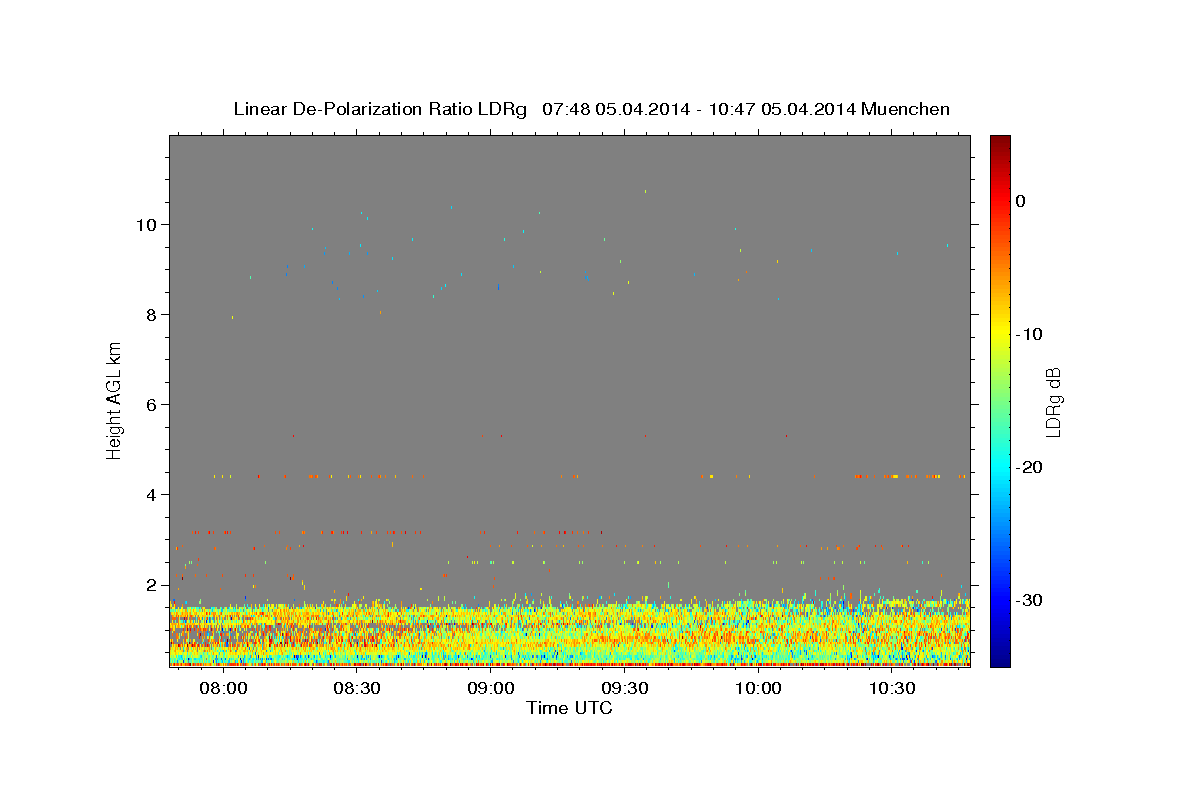Click the 'Muenchen' location text in title
The width and height of the screenshot is (1200, 800).
(x=906, y=109)
